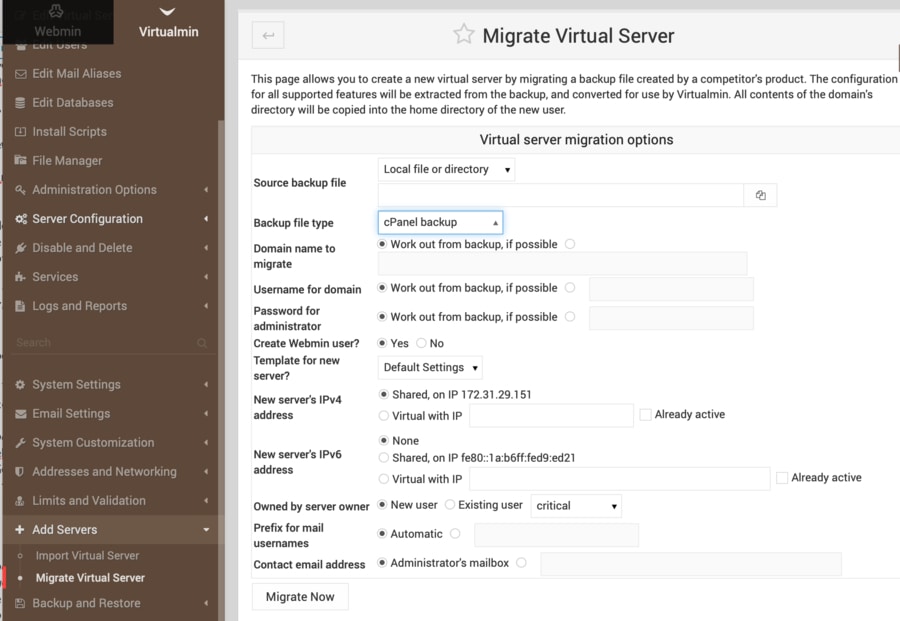Click the sidebar search magnifier icon
The image size is (900, 621).
point(202,343)
